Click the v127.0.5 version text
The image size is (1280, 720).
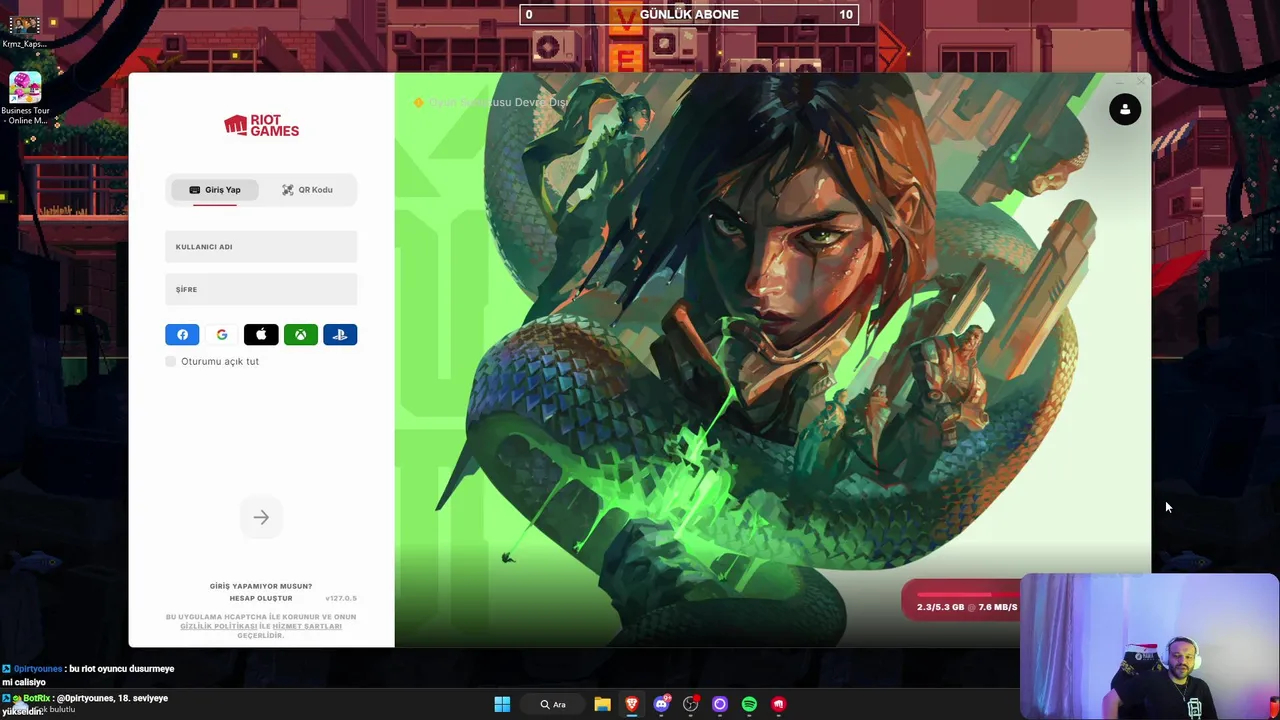tap(341, 598)
